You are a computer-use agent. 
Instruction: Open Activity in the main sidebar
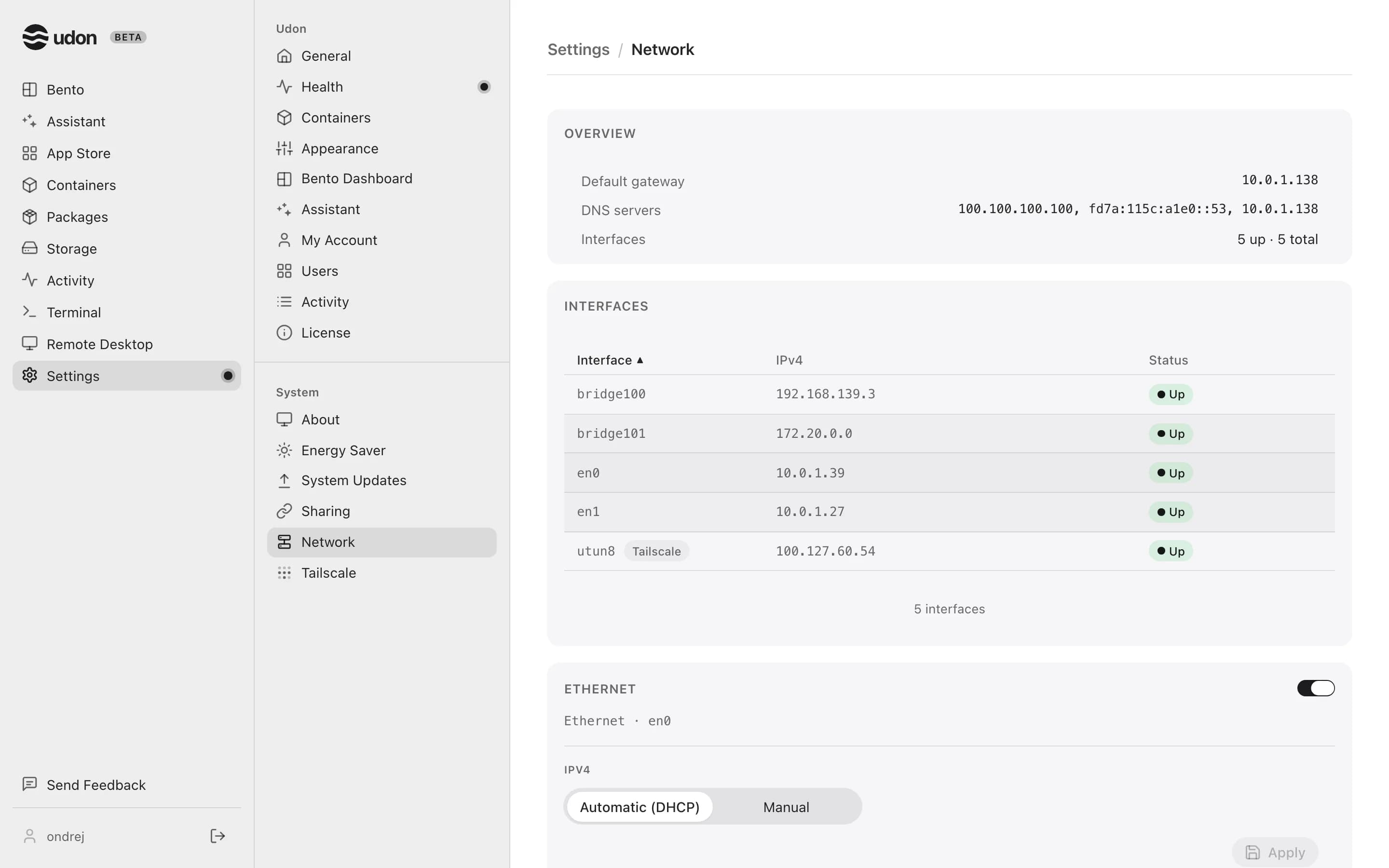point(126,280)
